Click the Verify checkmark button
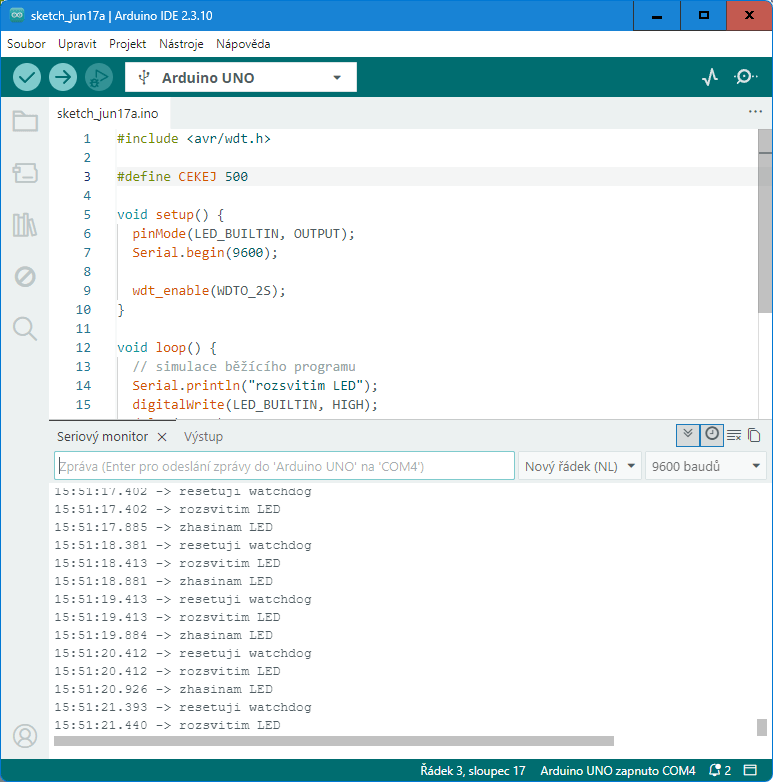This screenshot has width=773, height=782. pyautogui.click(x=26, y=77)
